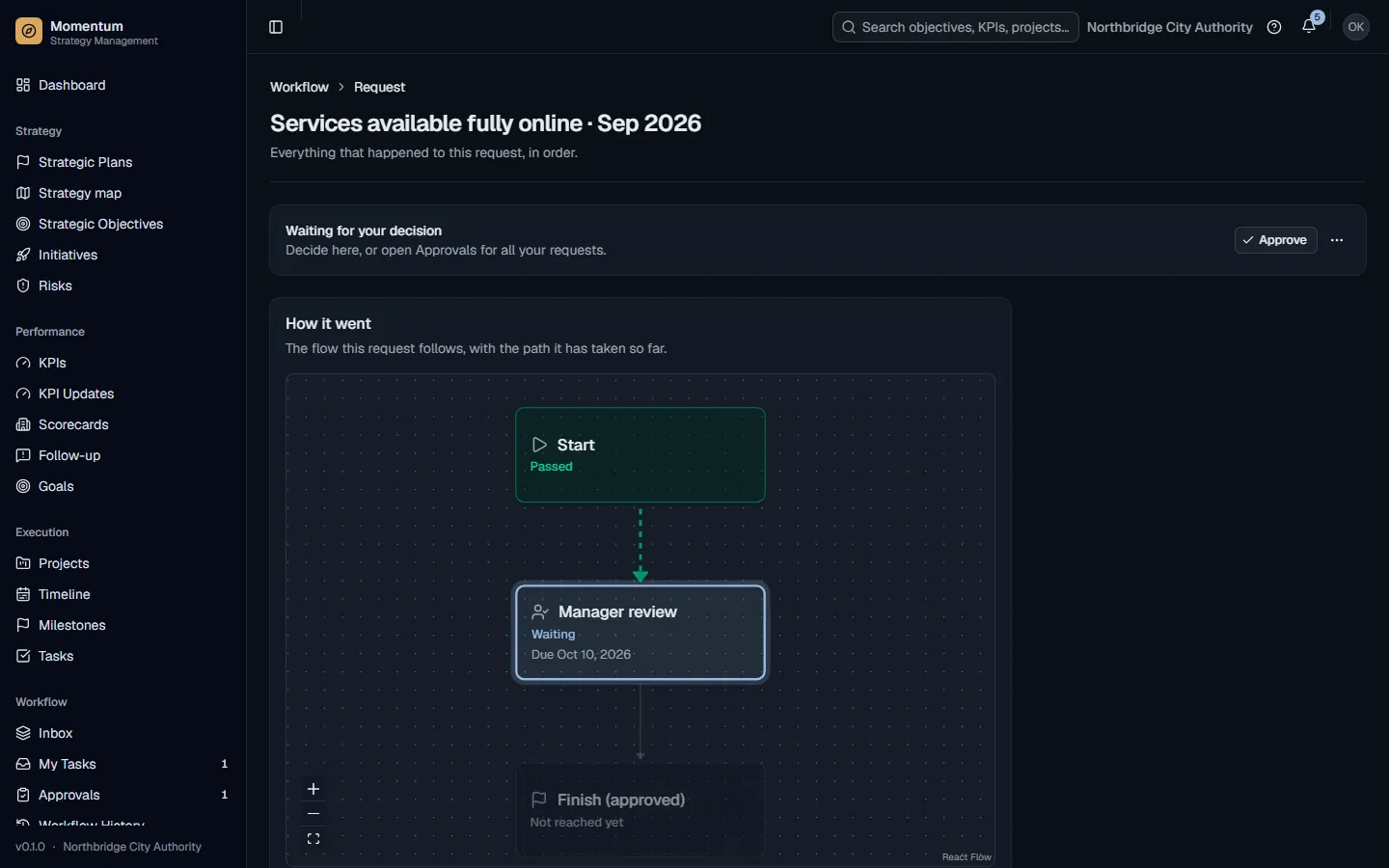Search objectives, KPIs, projects field

(x=955, y=27)
